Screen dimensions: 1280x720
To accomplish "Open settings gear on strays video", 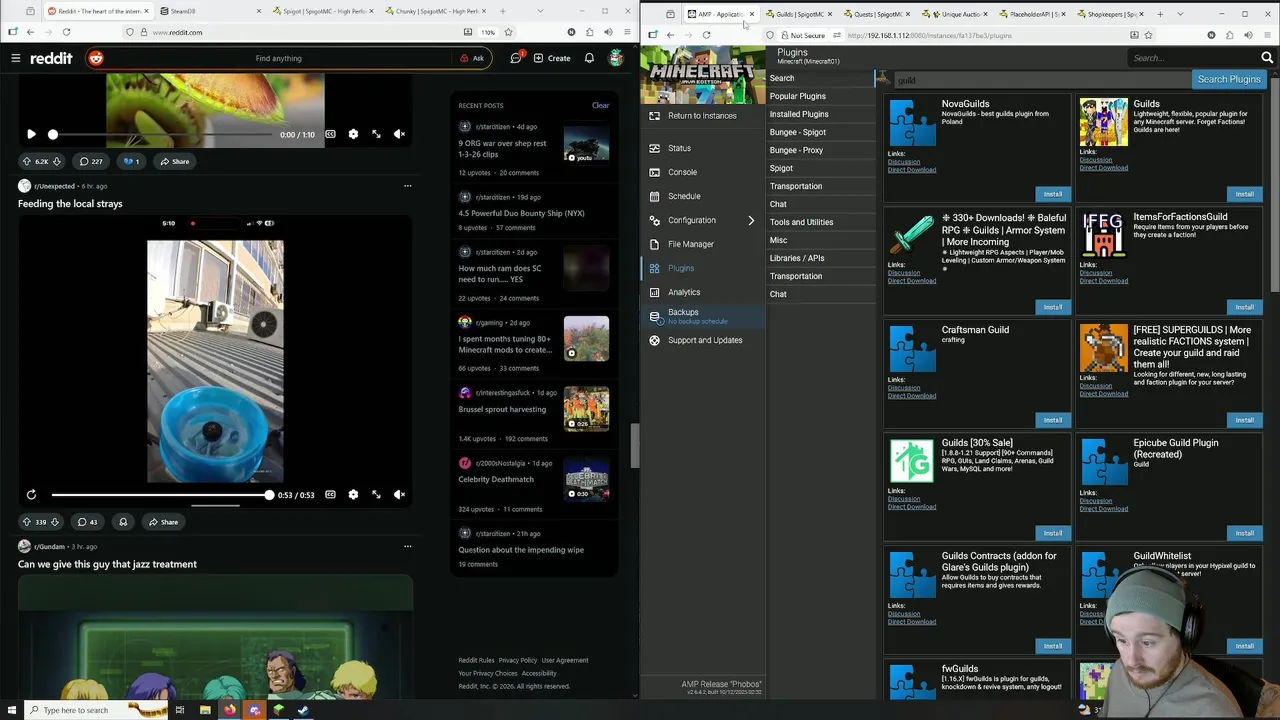I will point(353,495).
